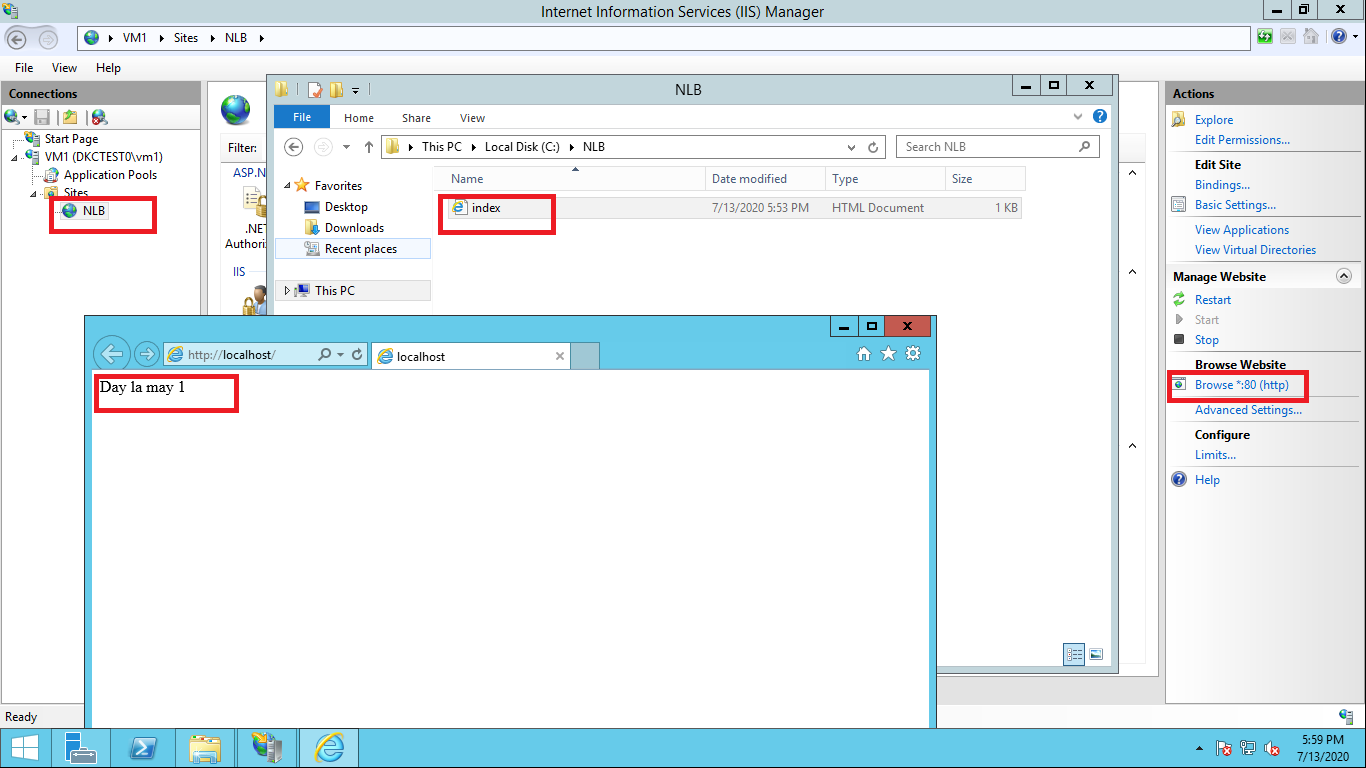Open the Explorer recent locations dropdown arrow
1366x768 pixels.
tap(346, 147)
